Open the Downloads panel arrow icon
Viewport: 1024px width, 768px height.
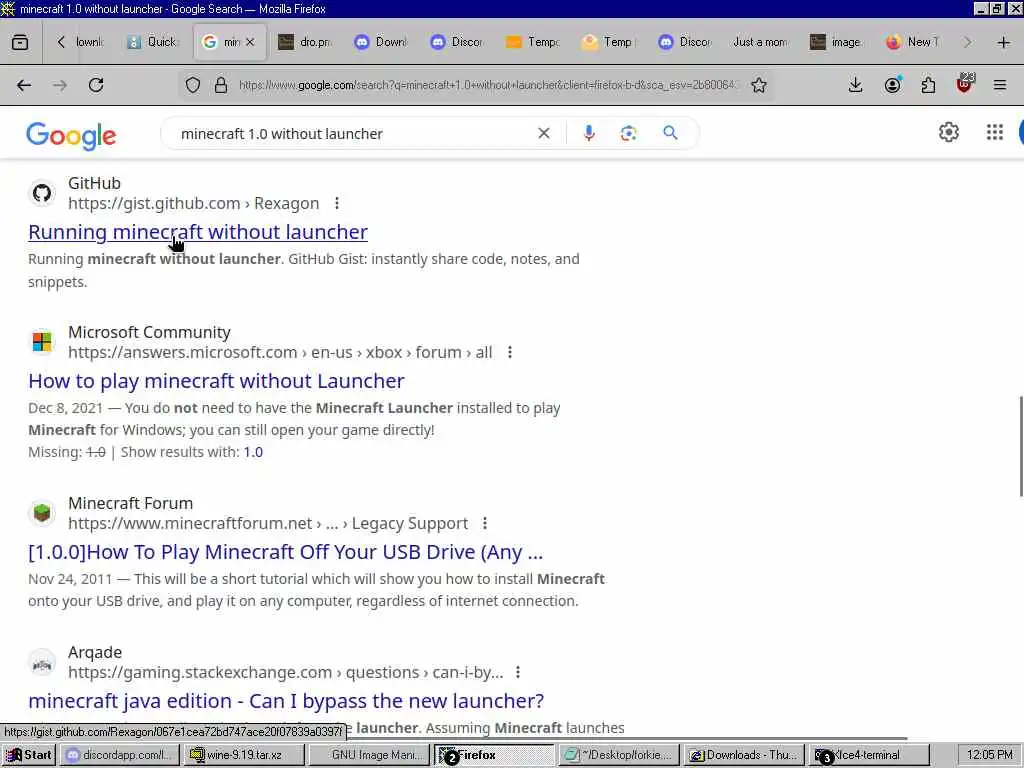point(856,85)
